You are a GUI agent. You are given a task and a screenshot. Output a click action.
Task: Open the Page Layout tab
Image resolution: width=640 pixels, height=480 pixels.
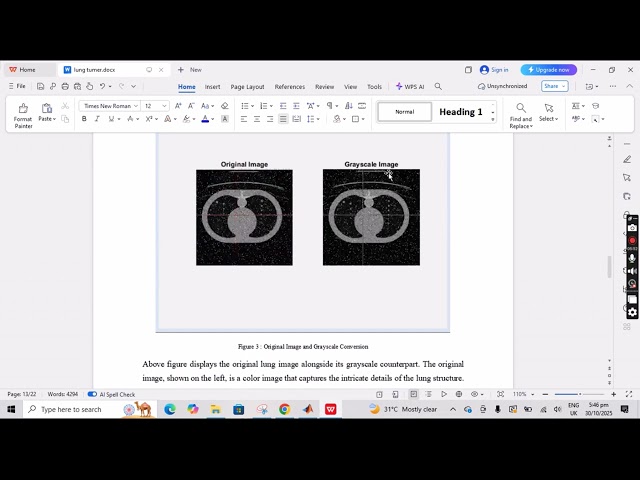(247, 87)
